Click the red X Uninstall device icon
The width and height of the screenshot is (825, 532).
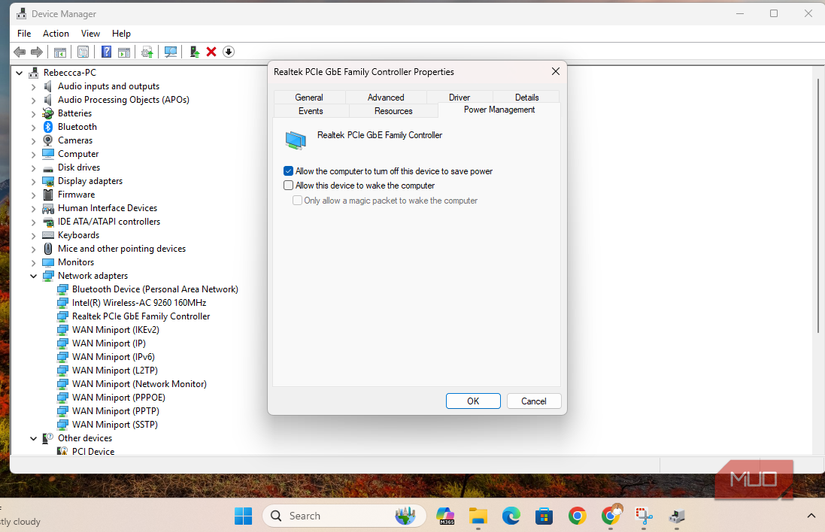pos(212,52)
